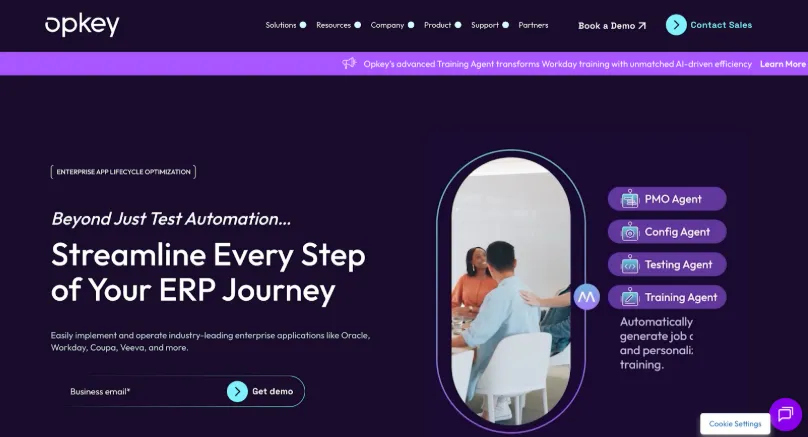Screen dimensions: 808x437
Task: Click the Testing Agent icon
Action: 629,264
